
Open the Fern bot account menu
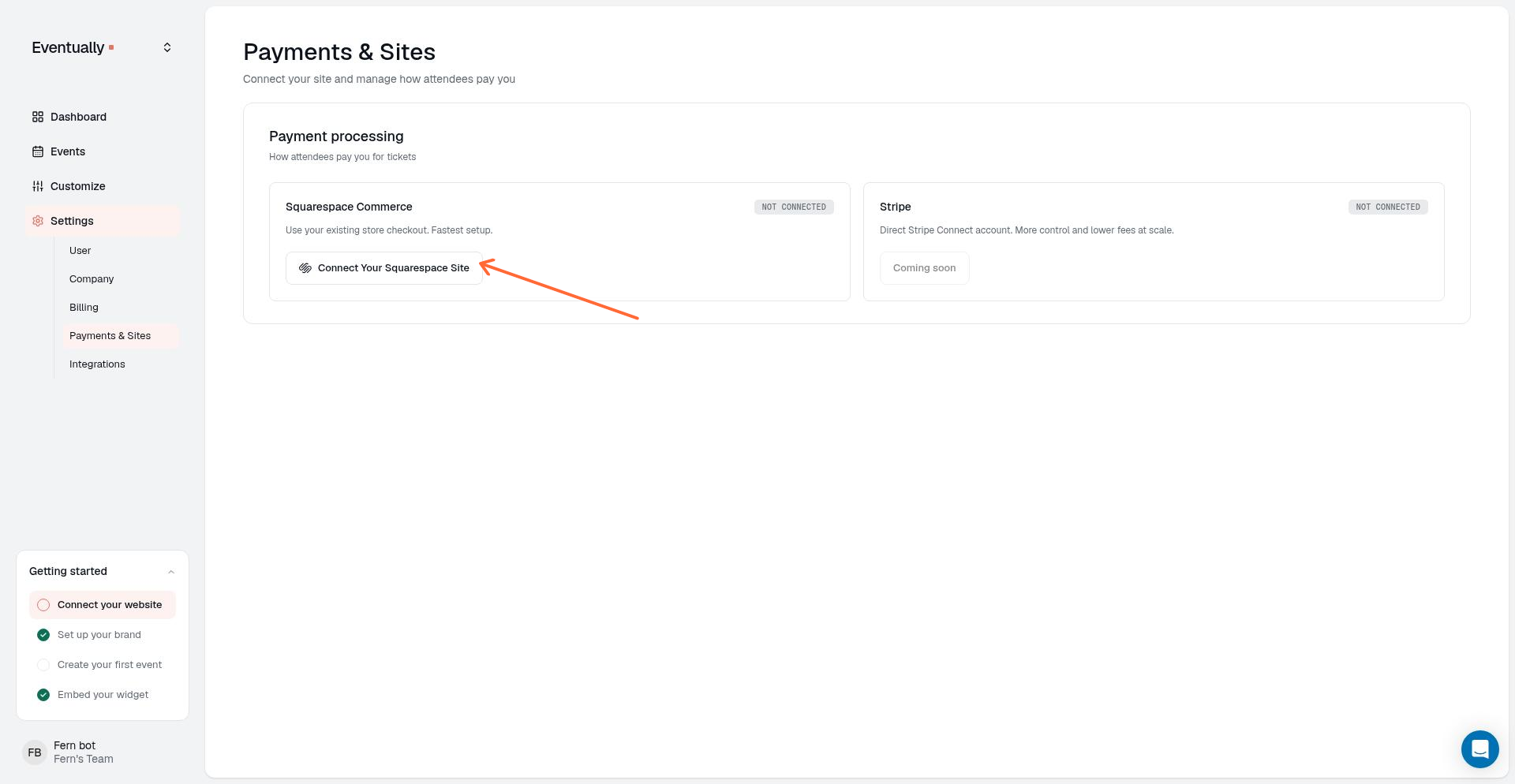[x=103, y=752]
